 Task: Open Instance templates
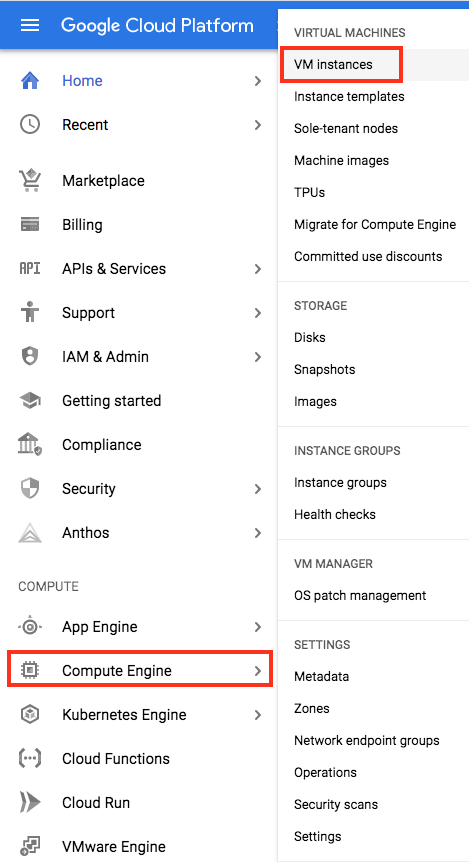point(349,96)
